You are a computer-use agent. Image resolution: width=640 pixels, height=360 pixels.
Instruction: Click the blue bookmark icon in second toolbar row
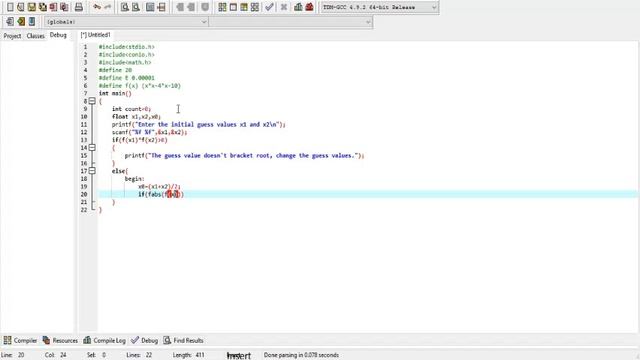click(x=32, y=21)
